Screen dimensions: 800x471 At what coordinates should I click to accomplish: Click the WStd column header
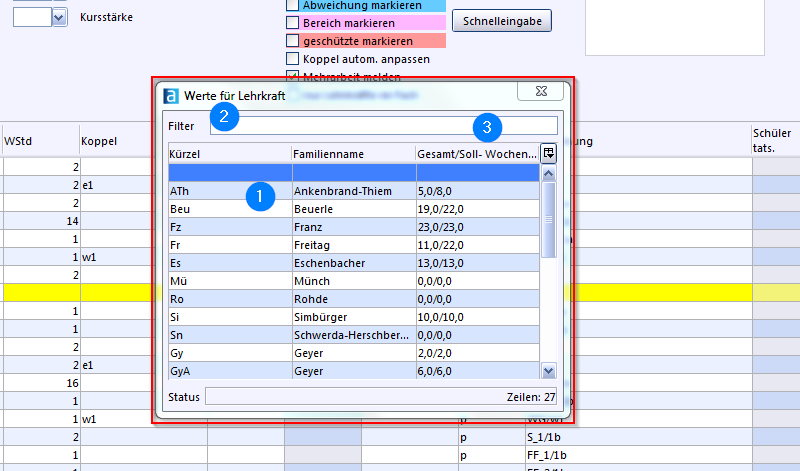pos(40,141)
